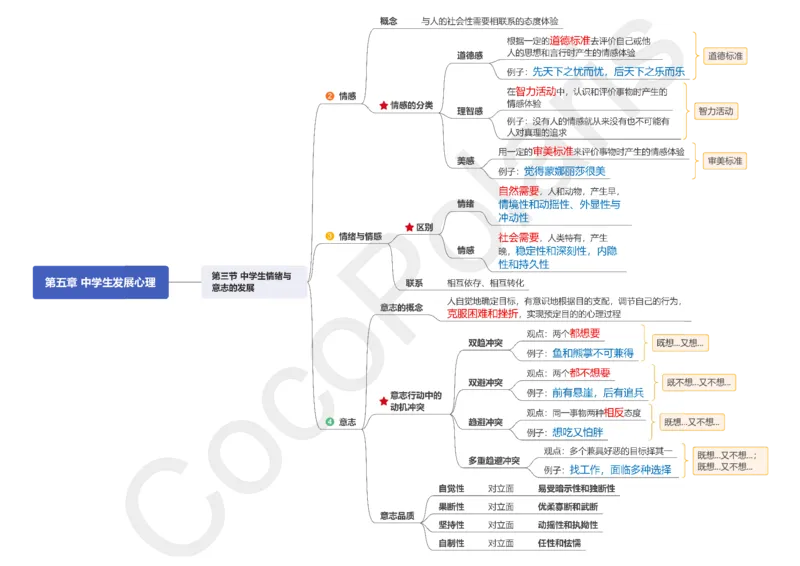Click the 审美标准 callout box
This screenshot has height=566, width=800.
click(x=724, y=161)
